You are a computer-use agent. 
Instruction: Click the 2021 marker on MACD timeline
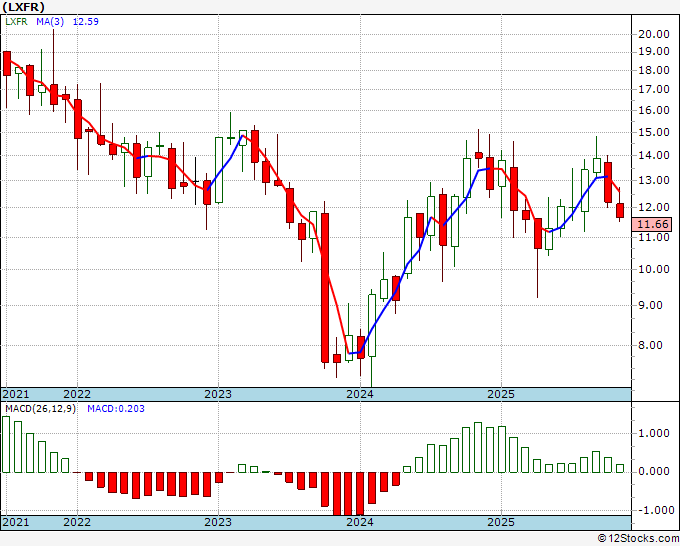[x=17, y=522]
